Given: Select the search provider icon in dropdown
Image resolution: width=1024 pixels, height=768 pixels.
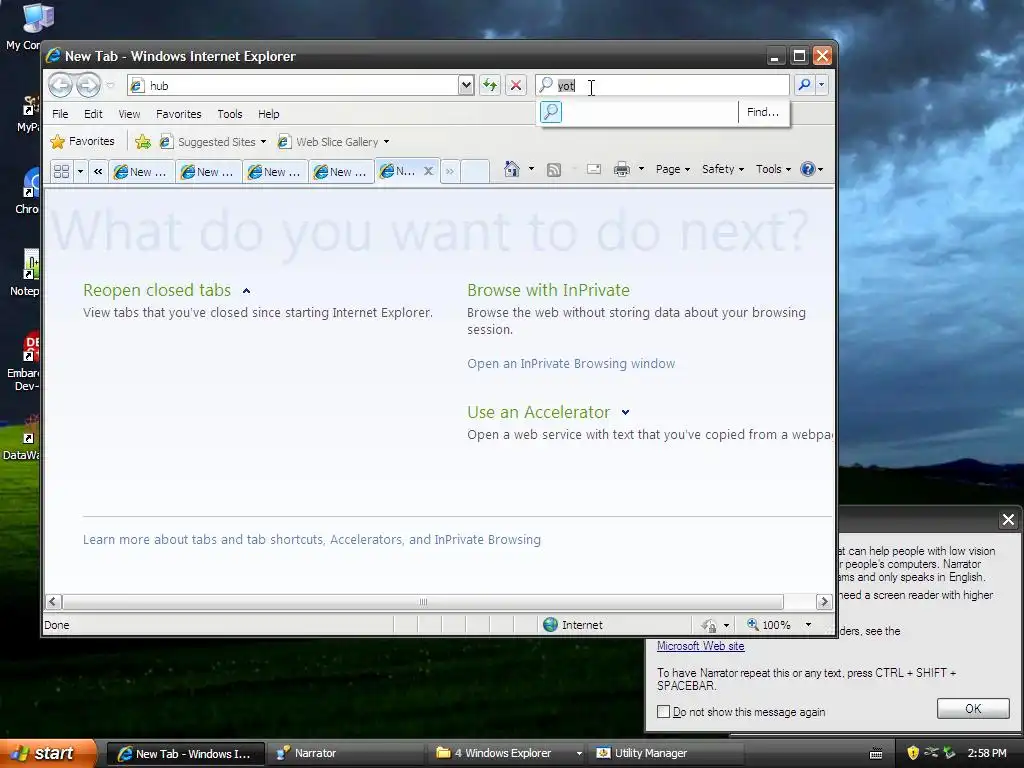Looking at the screenshot, I should [x=551, y=112].
